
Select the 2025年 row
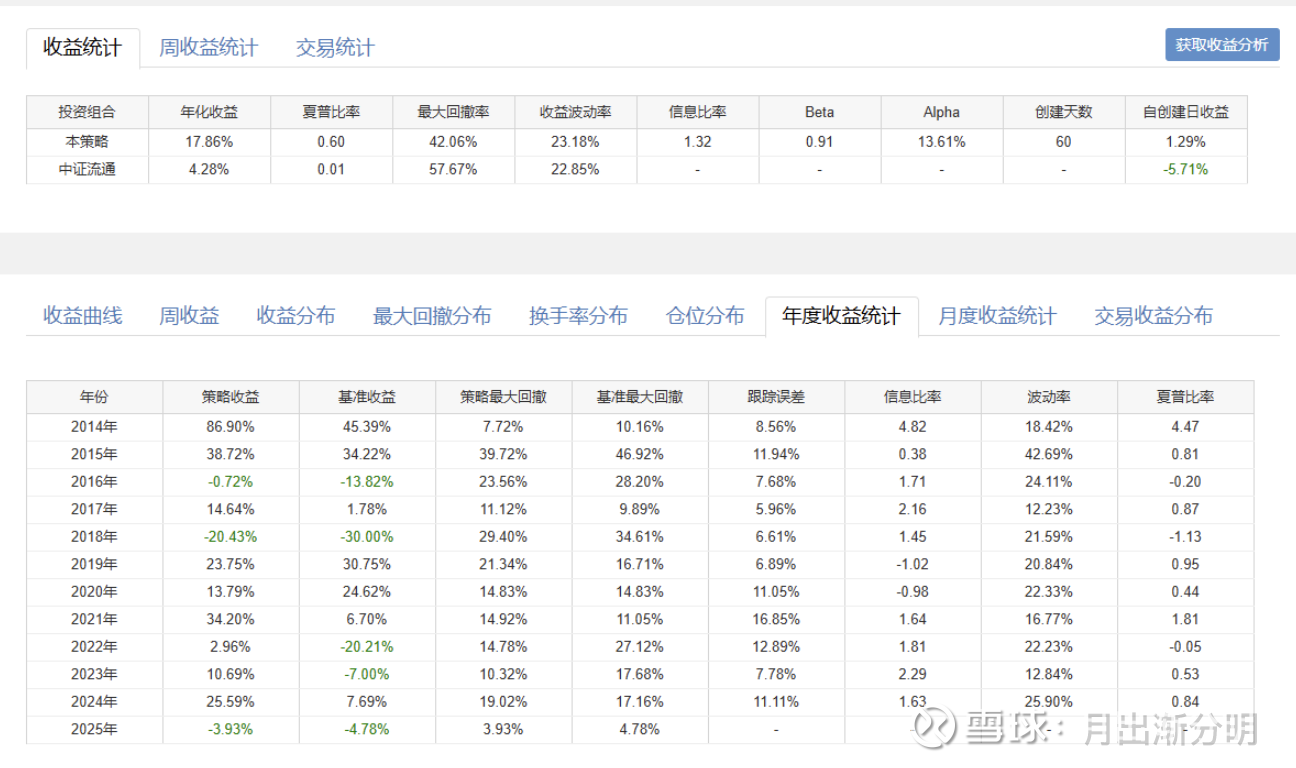point(640,729)
